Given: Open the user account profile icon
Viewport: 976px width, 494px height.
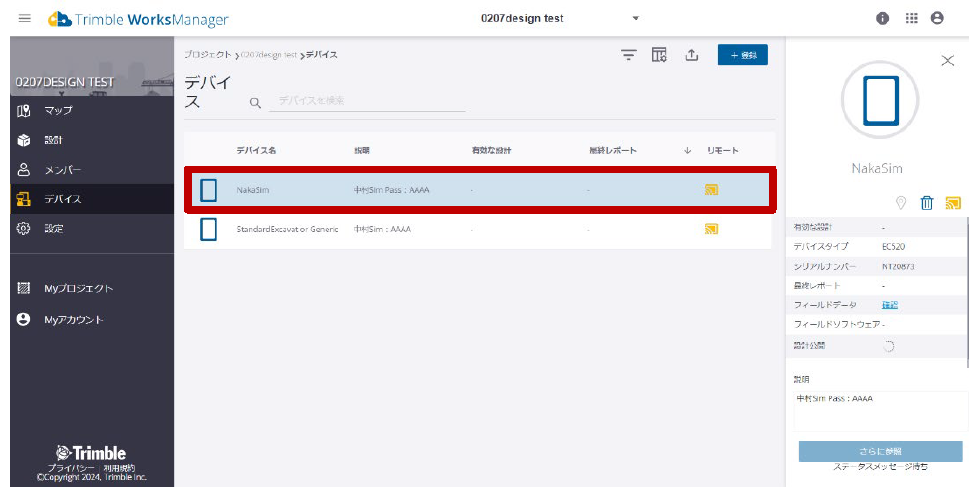Looking at the screenshot, I should [x=937, y=19].
